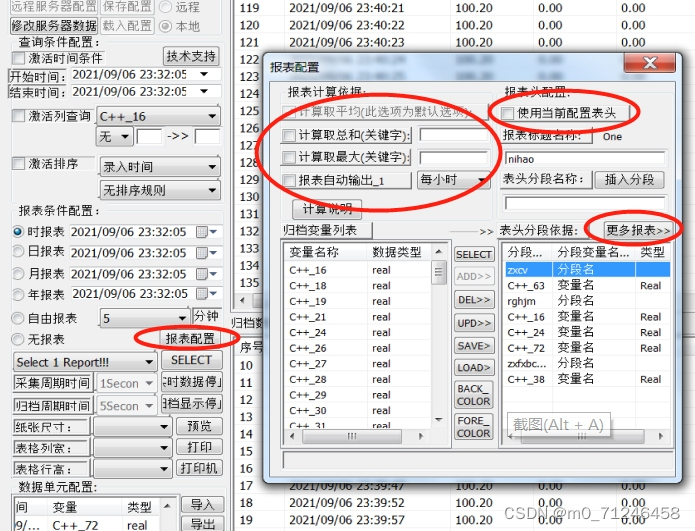Select zxcv row in segment list

tap(587, 269)
